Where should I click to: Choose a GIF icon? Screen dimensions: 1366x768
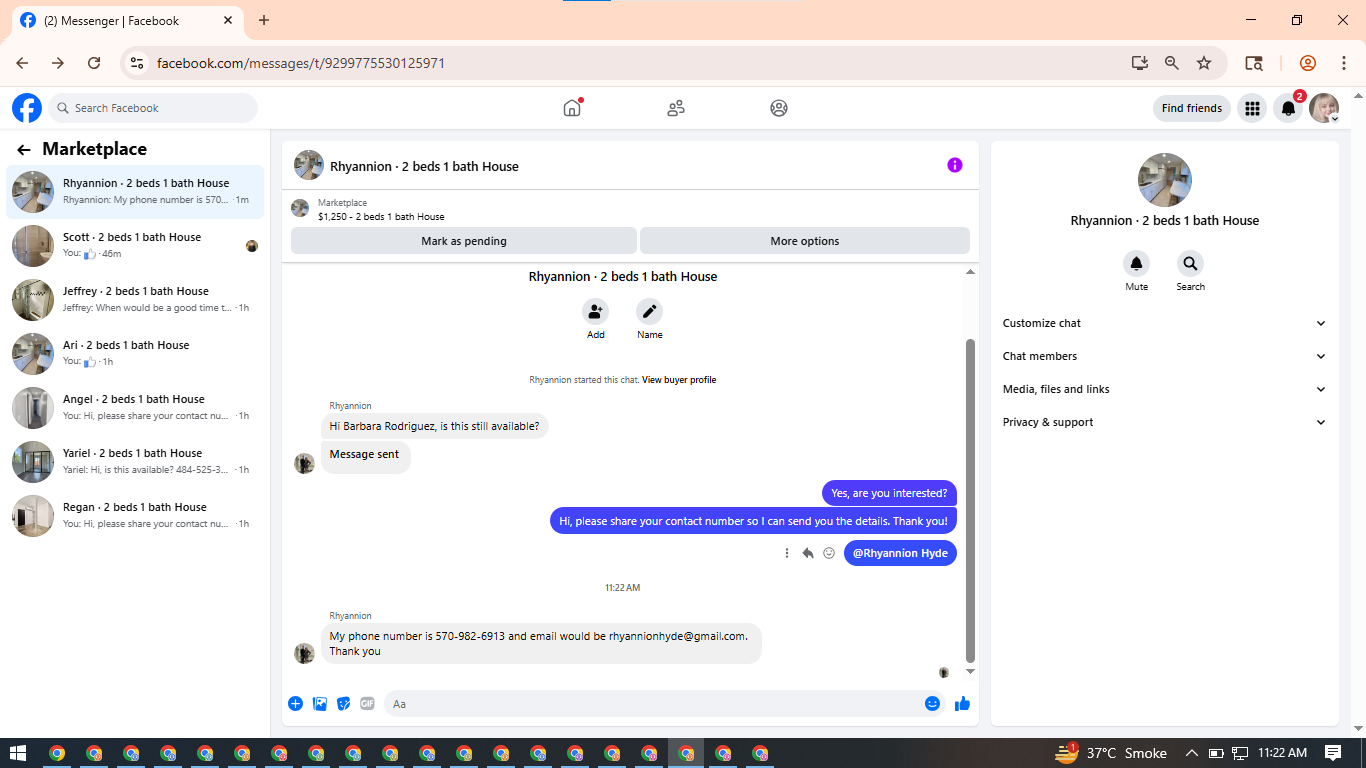pos(367,704)
